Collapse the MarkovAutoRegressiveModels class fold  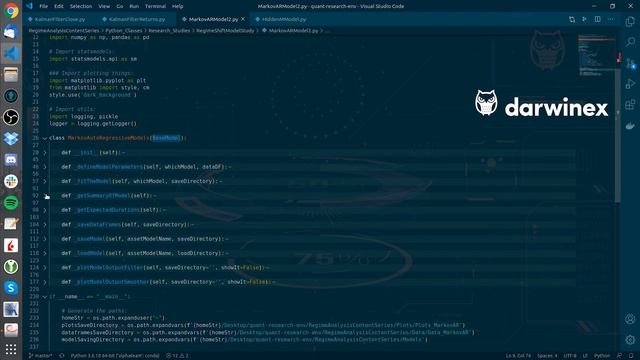45,138
